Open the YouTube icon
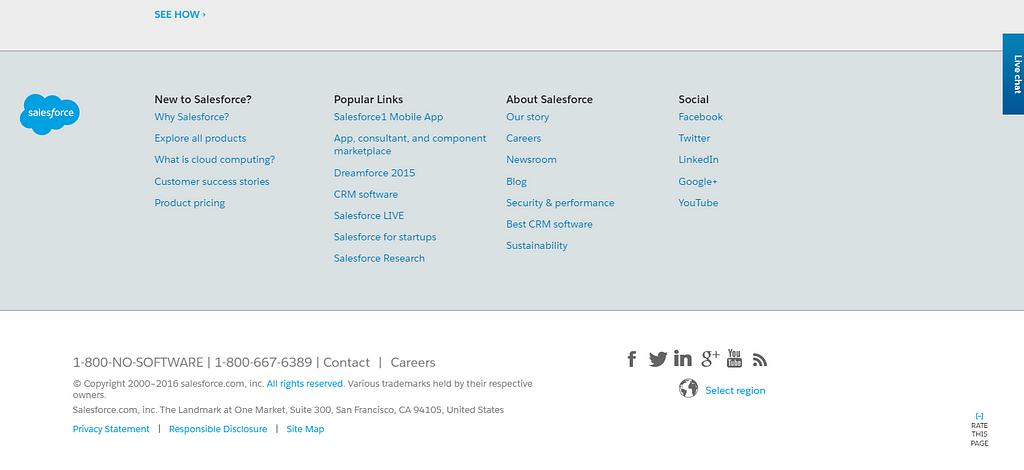Screen dimensions: 1024x470 click(x=735, y=358)
